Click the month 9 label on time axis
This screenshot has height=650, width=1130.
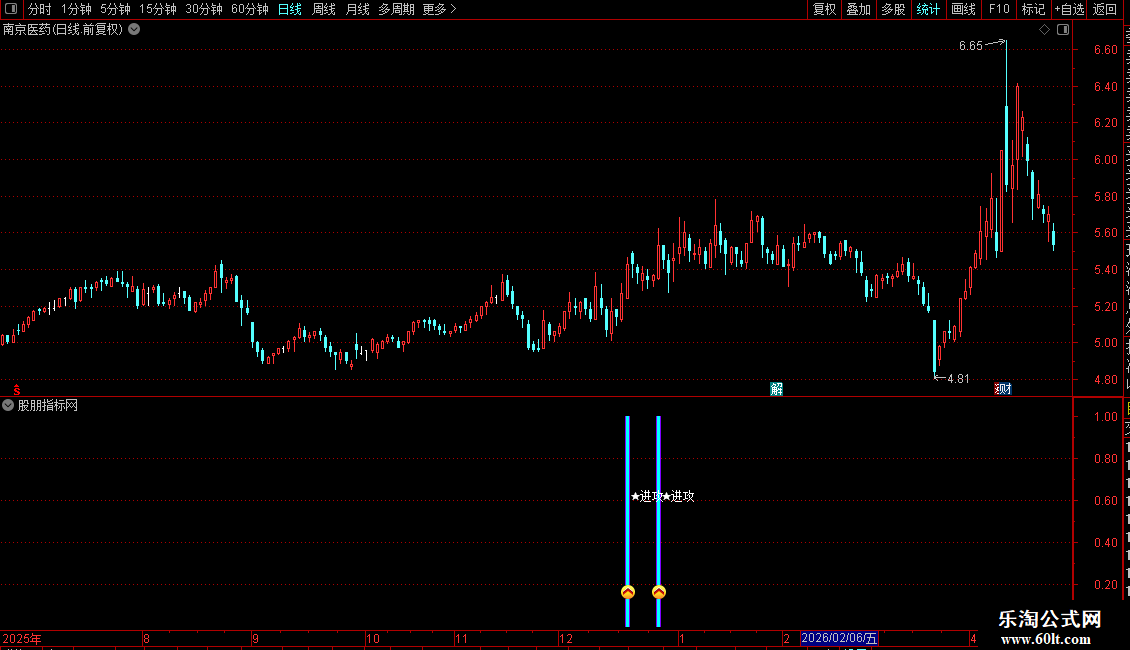[x=255, y=638]
